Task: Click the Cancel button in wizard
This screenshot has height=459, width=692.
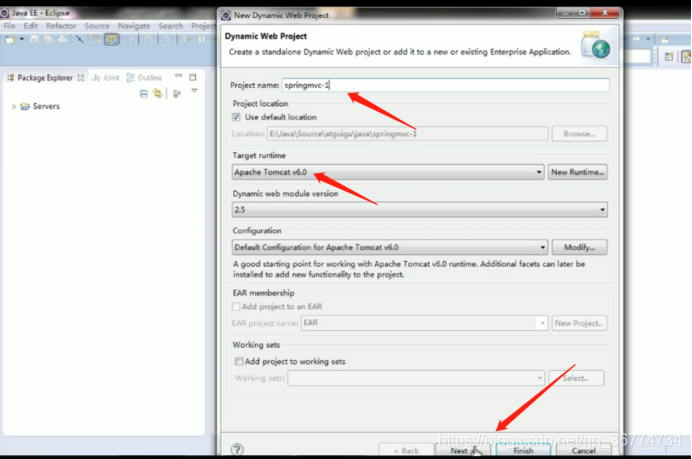Action: 583,450
